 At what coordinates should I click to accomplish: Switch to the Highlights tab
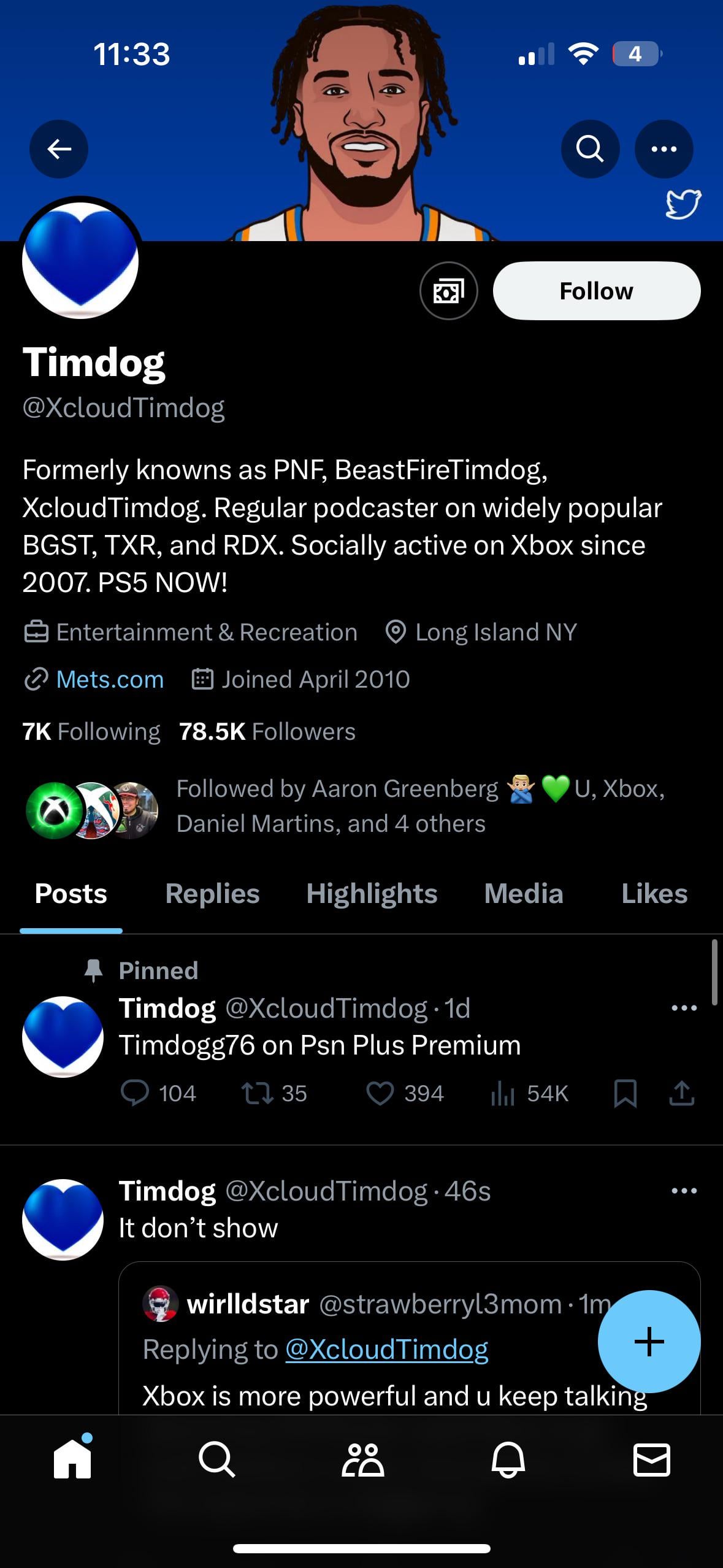click(372, 894)
